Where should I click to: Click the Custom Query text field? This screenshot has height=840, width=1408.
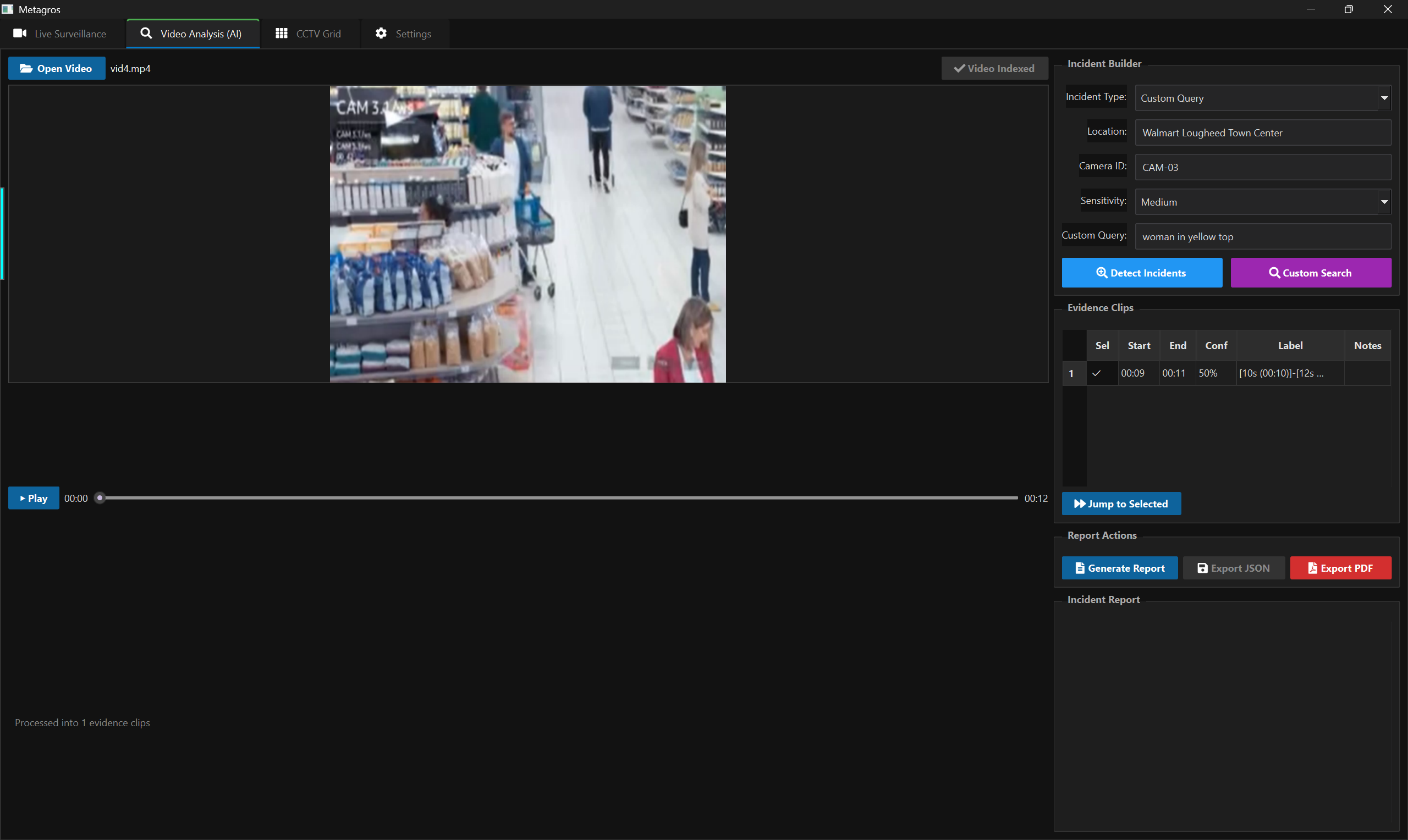[1262, 236]
